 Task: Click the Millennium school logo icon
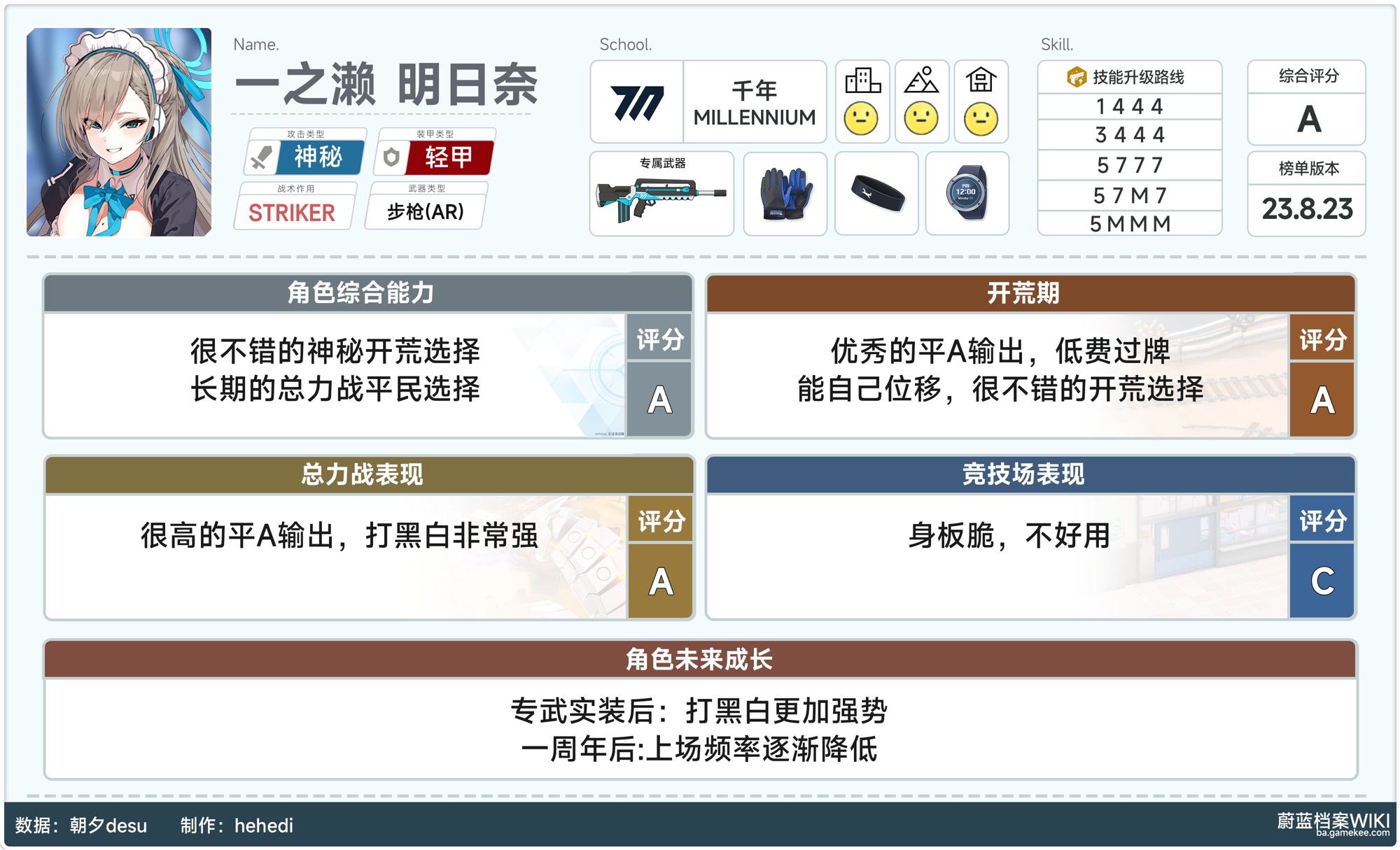pyautogui.click(x=636, y=103)
